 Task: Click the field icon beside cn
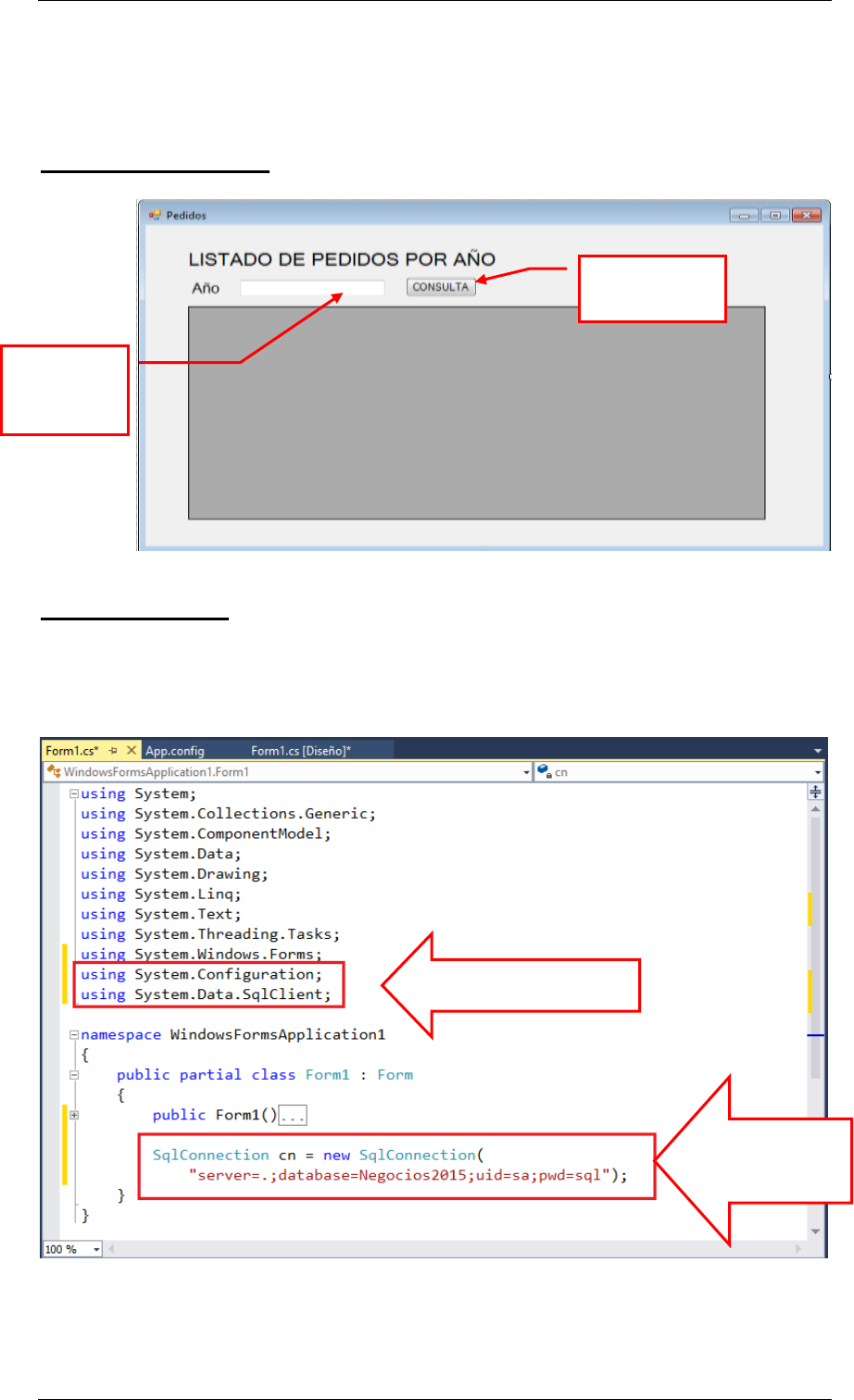545,771
